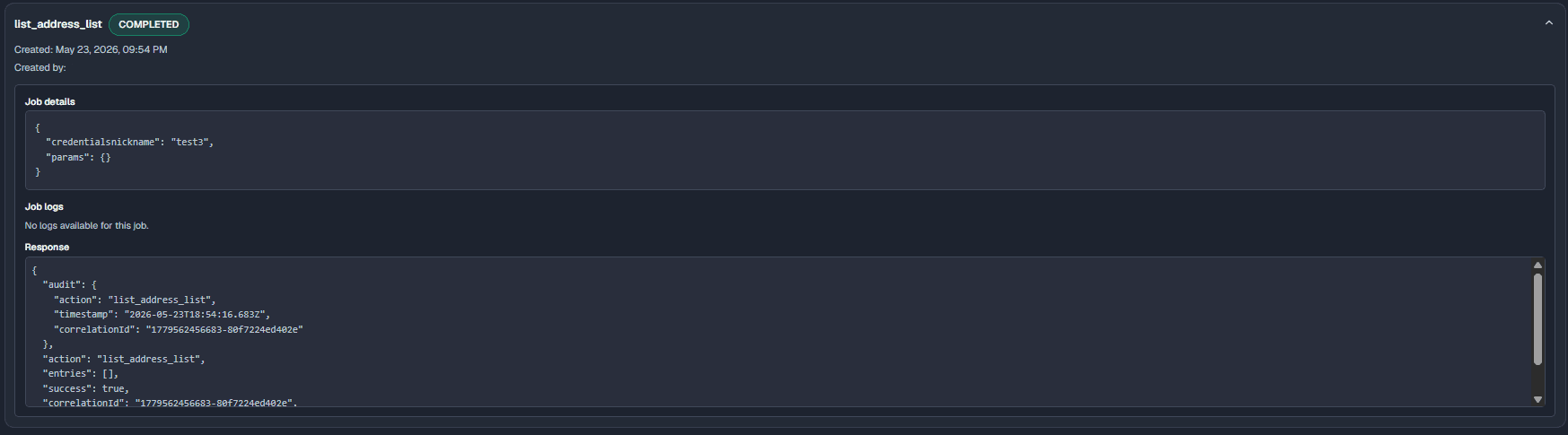1568x435 pixels.
Task: Click the audit action list_address_list line
Action: (135, 300)
